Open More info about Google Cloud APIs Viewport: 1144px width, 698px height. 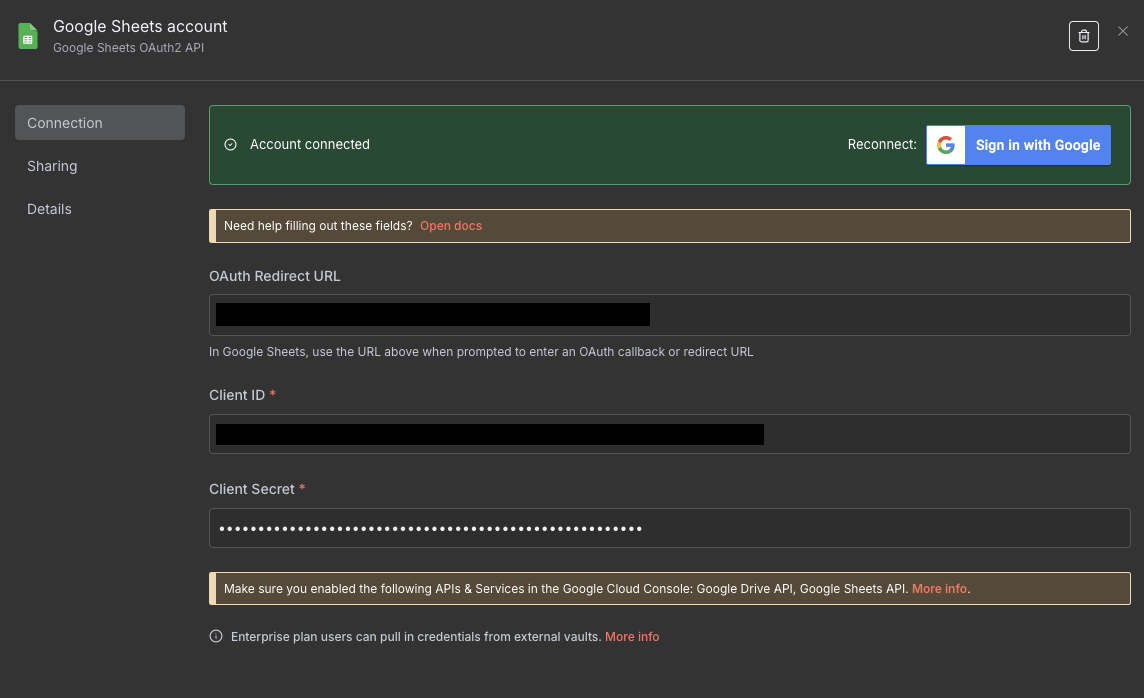939,588
